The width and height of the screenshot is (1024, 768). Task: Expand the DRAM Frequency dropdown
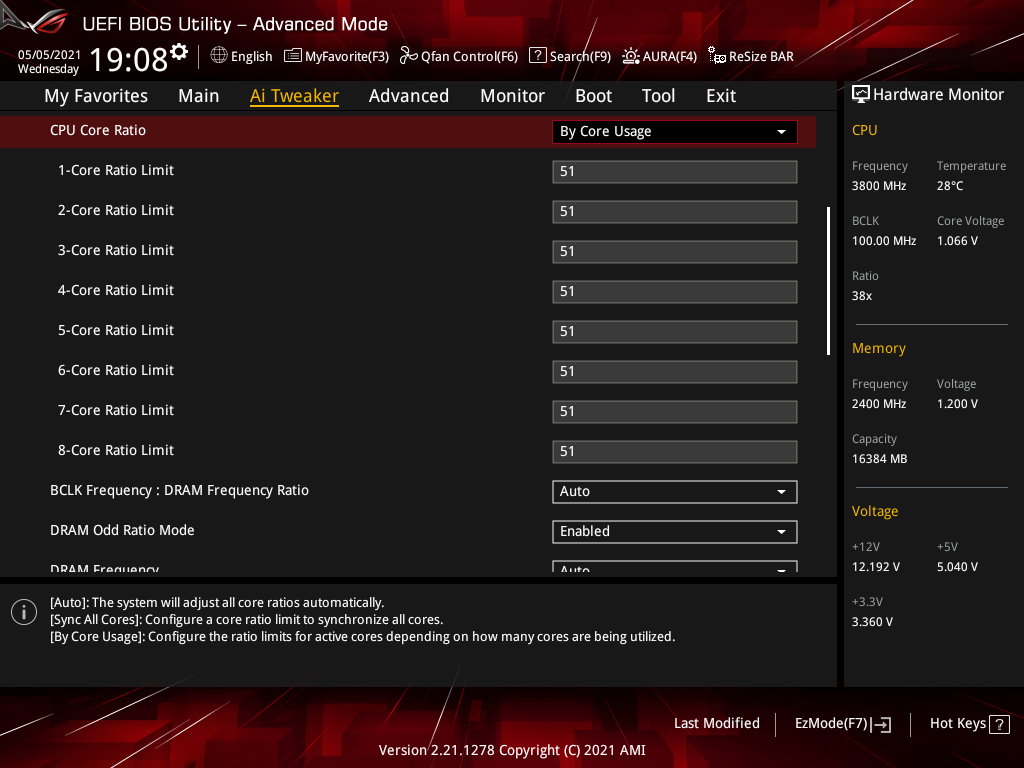tap(675, 567)
